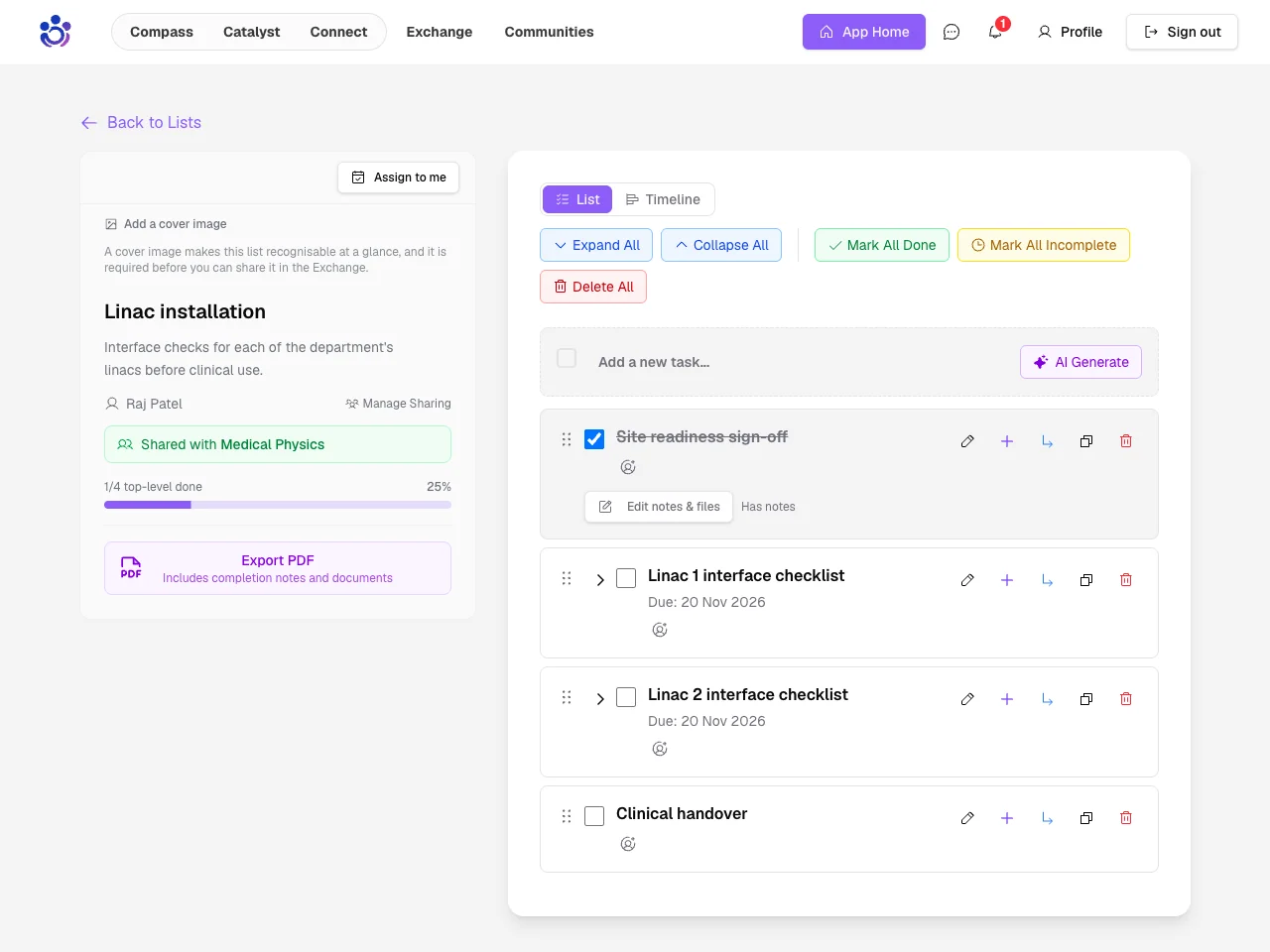The width and height of the screenshot is (1270, 952).
Task: Click the Expand All button
Action: [x=596, y=245]
